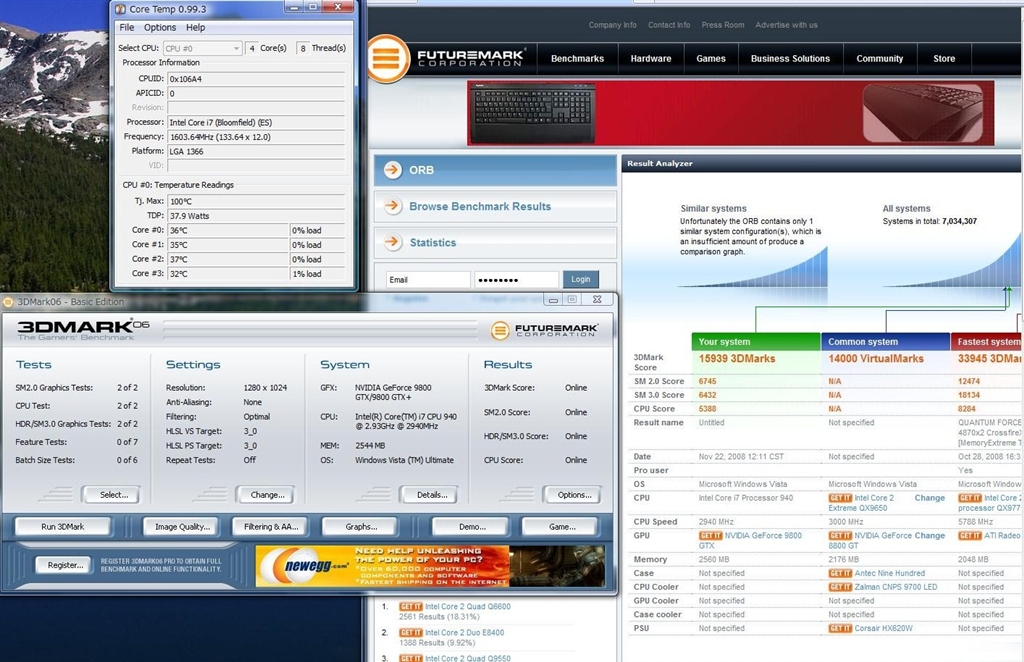The image size is (1024, 662).
Task: Click the Change... button under Settings
Action: pyautogui.click(x=267, y=495)
